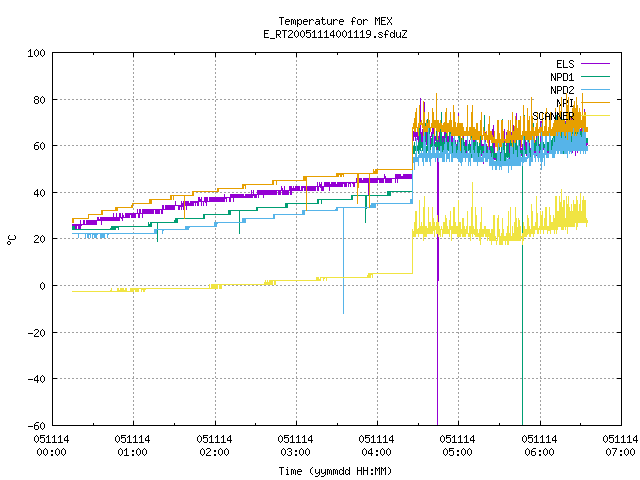Click the x-axis label 051114 07:00

point(620,446)
